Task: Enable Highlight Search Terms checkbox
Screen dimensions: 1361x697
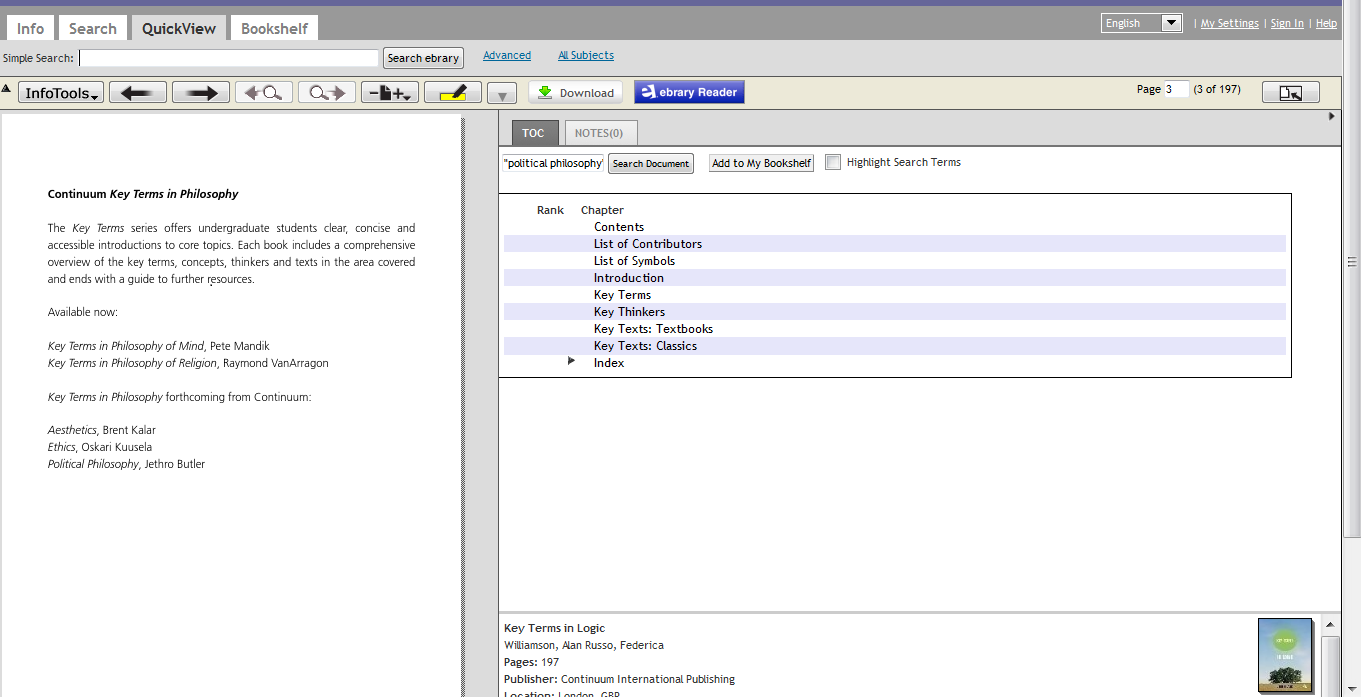Action: click(833, 163)
